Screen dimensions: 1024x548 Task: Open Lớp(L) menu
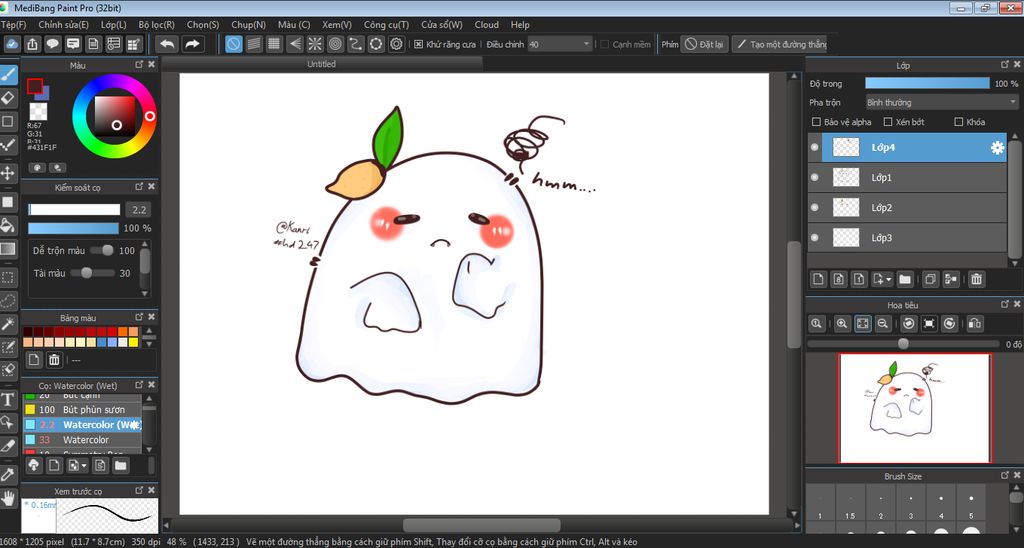114,25
